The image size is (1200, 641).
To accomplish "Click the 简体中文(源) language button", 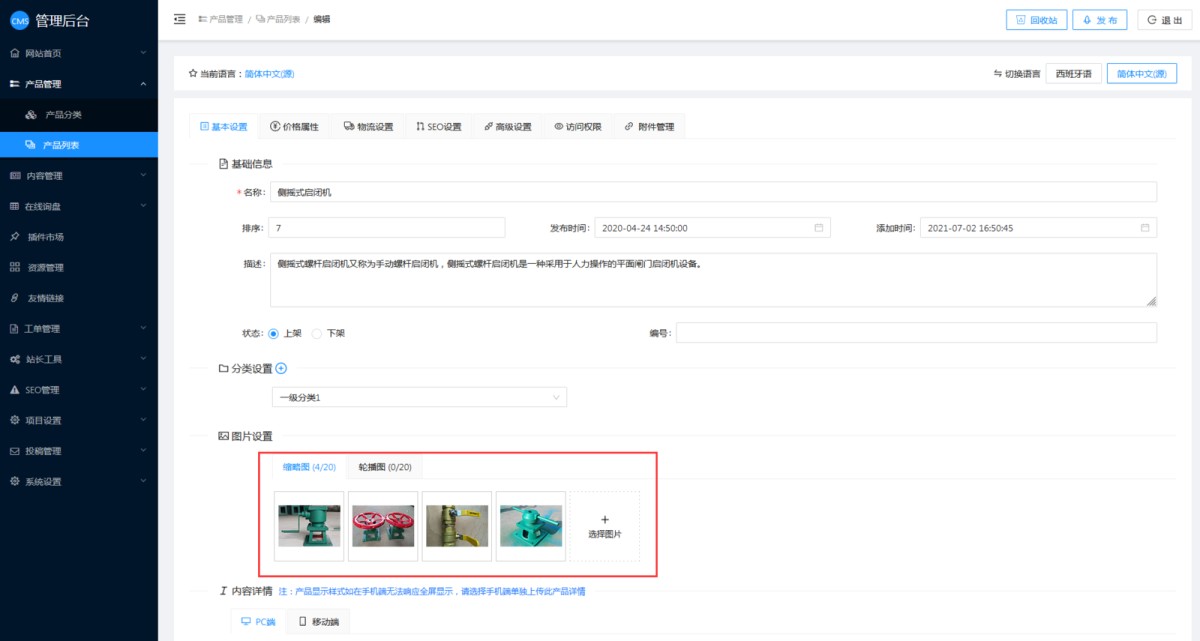I will [1141, 74].
